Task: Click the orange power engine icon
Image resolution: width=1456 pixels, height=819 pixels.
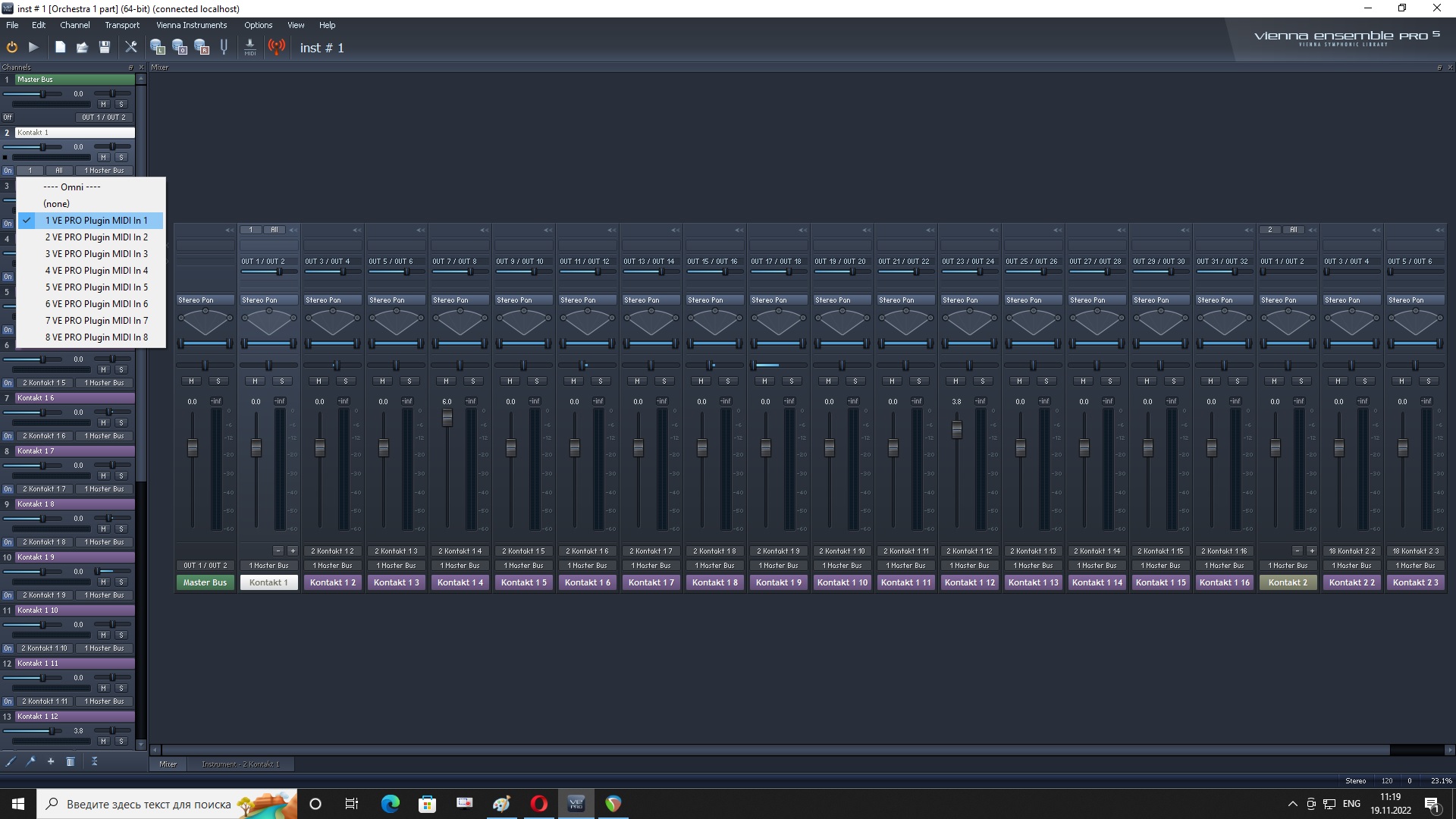Action: pos(11,47)
